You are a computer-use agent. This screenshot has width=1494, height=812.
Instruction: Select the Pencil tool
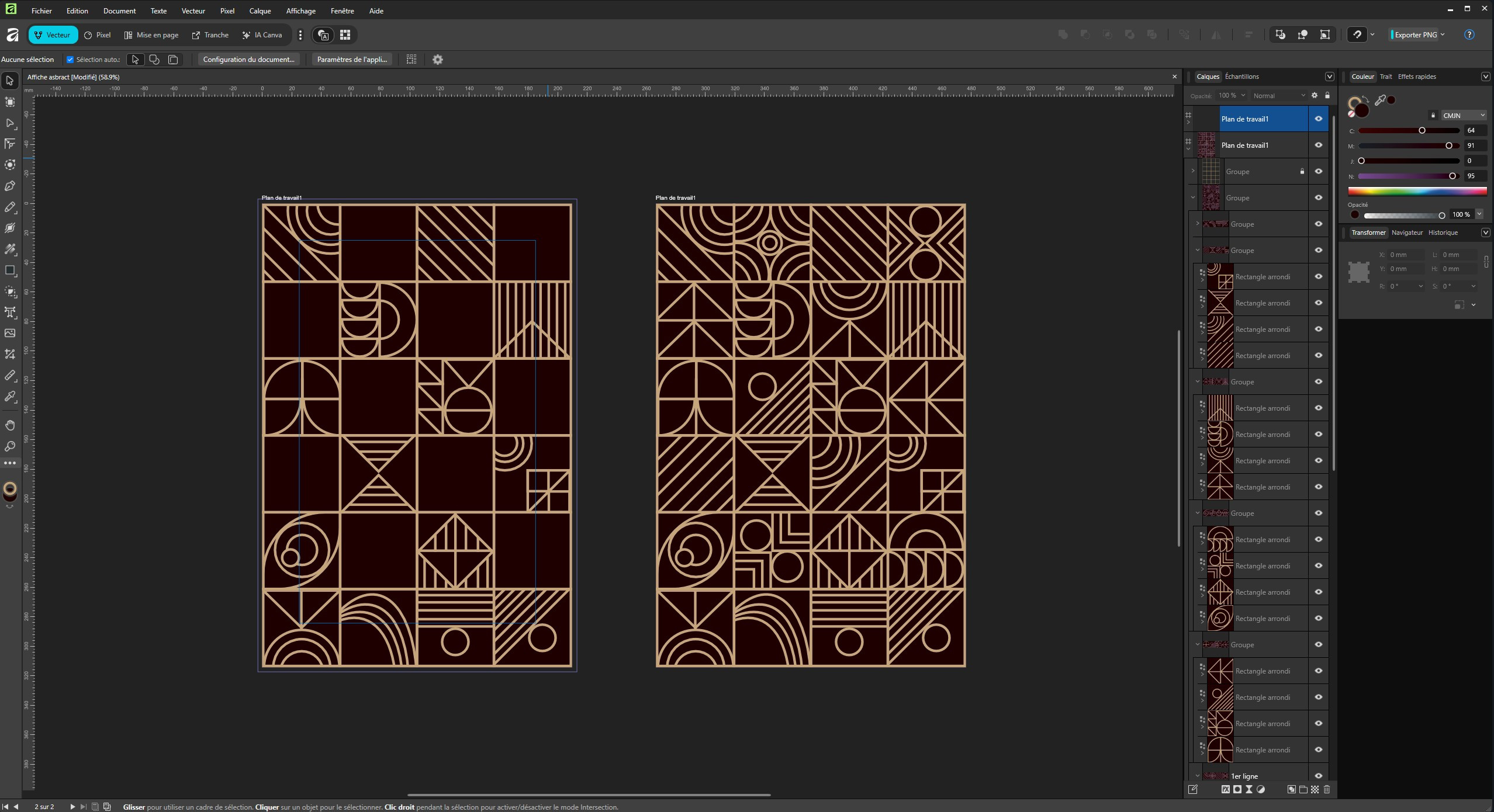tap(10, 207)
